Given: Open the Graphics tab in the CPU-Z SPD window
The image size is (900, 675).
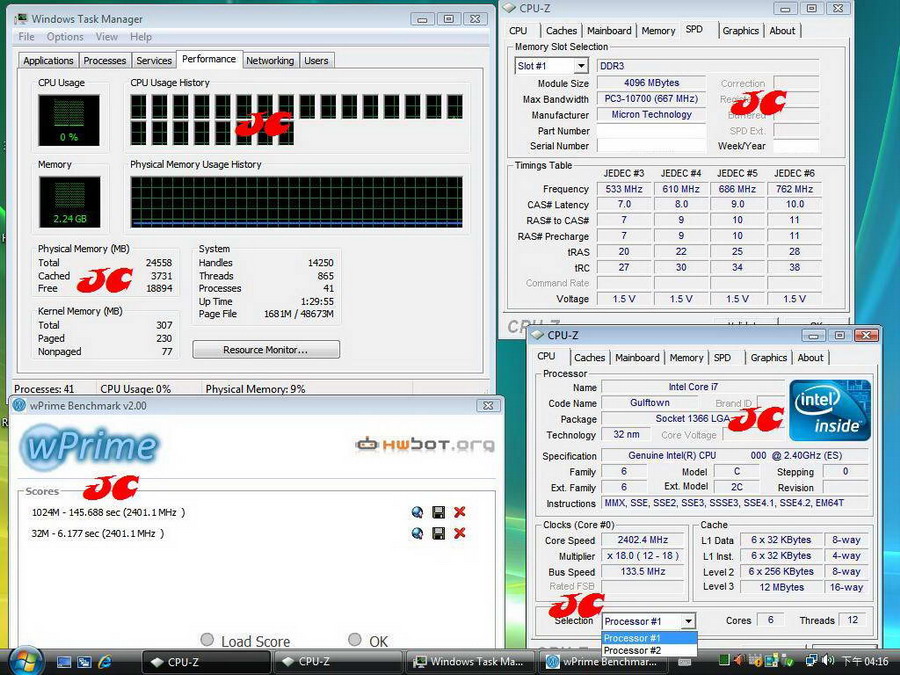Looking at the screenshot, I should pyautogui.click(x=740, y=30).
